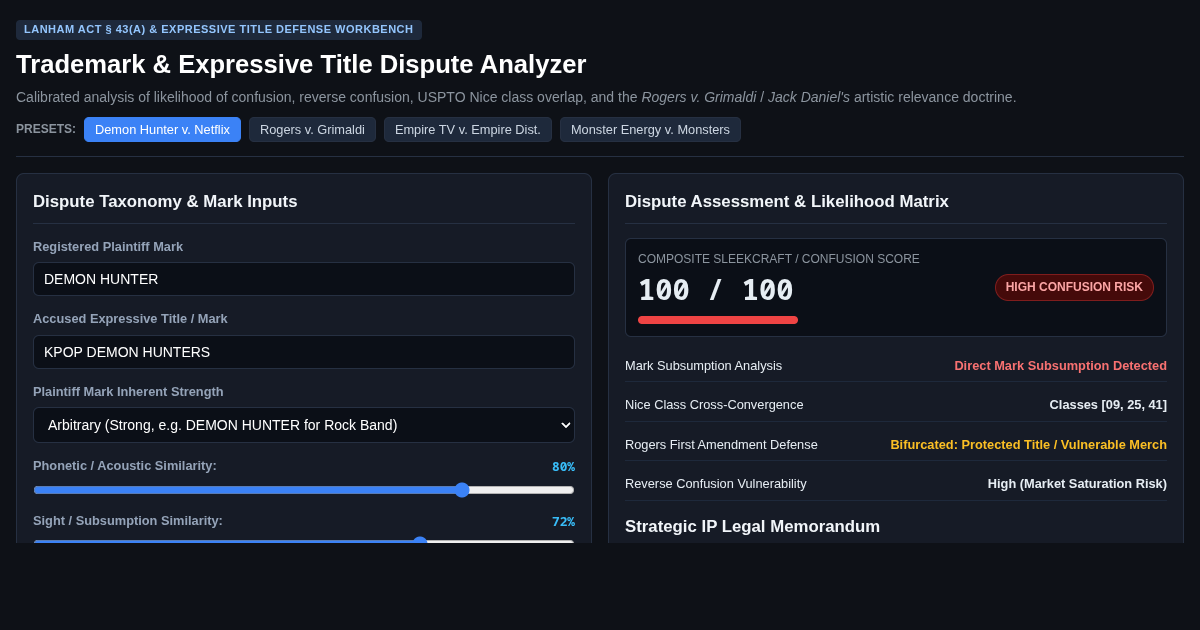Screen dimensions: 1200x630
Task: Click the 'Trademark & Expressive Title Dispute Analyzer' title
Action: click(x=301, y=64)
